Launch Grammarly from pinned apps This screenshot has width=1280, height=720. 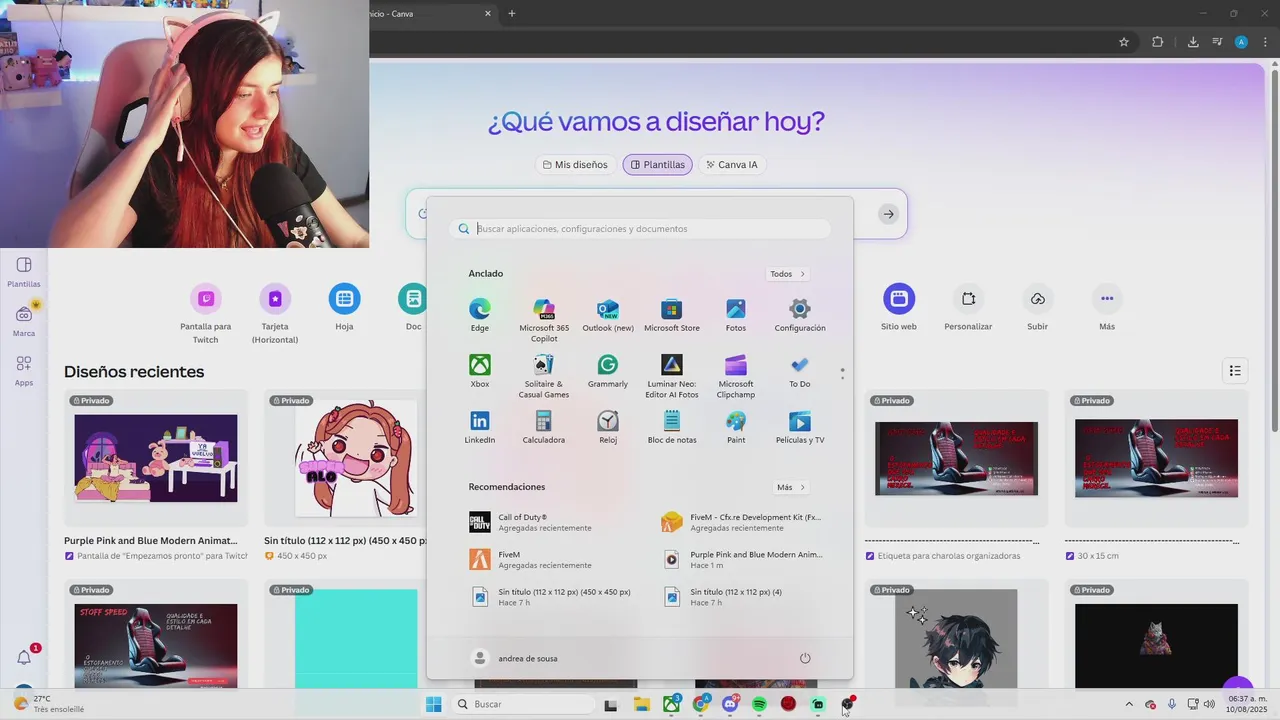[x=608, y=370]
